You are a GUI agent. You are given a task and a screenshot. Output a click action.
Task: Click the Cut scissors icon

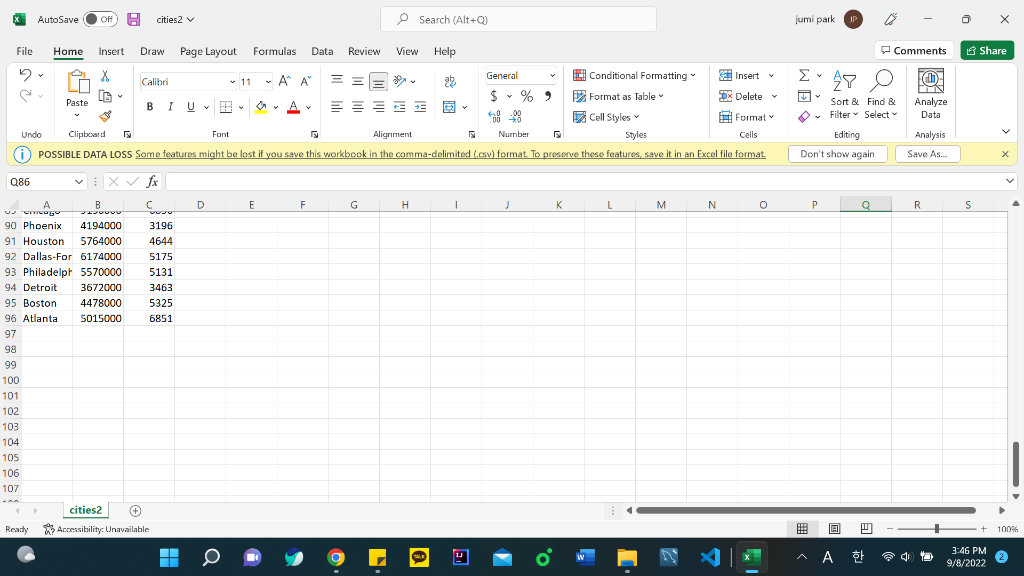(105, 76)
